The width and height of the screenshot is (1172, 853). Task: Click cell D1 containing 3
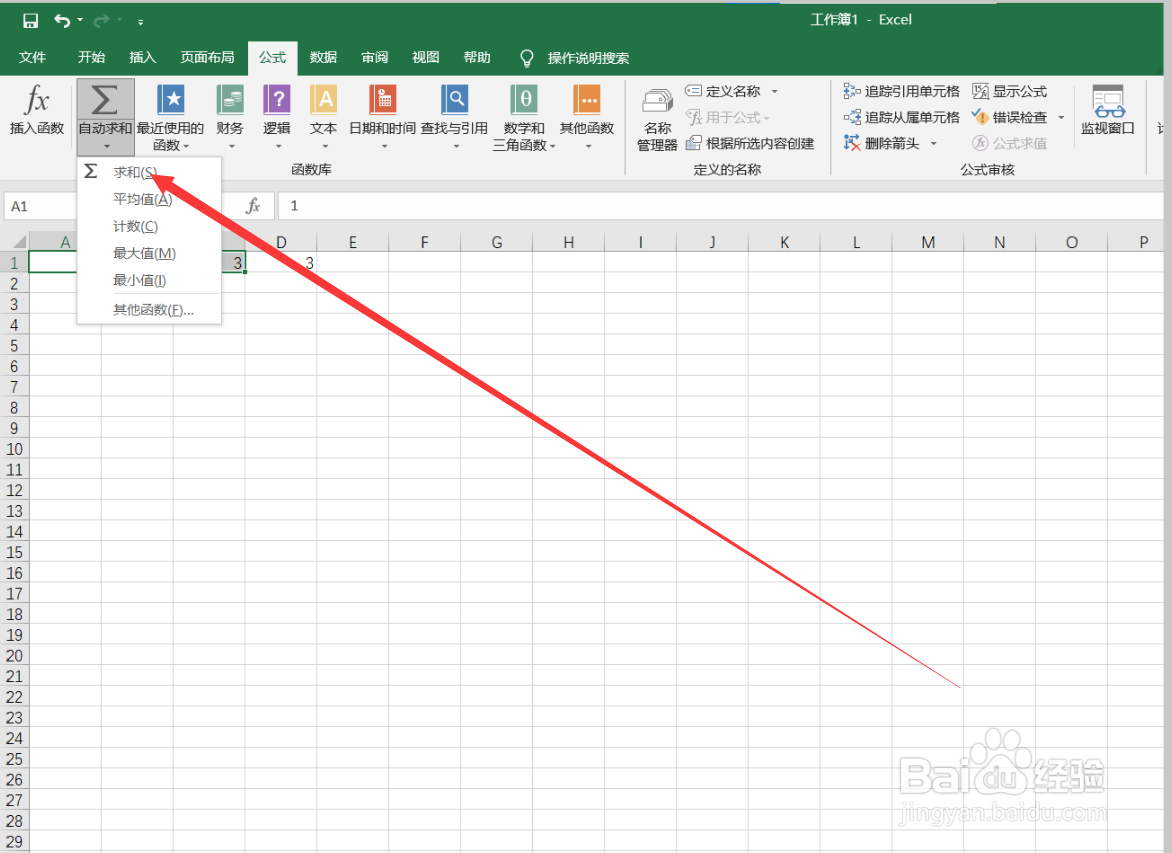click(x=281, y=262)
